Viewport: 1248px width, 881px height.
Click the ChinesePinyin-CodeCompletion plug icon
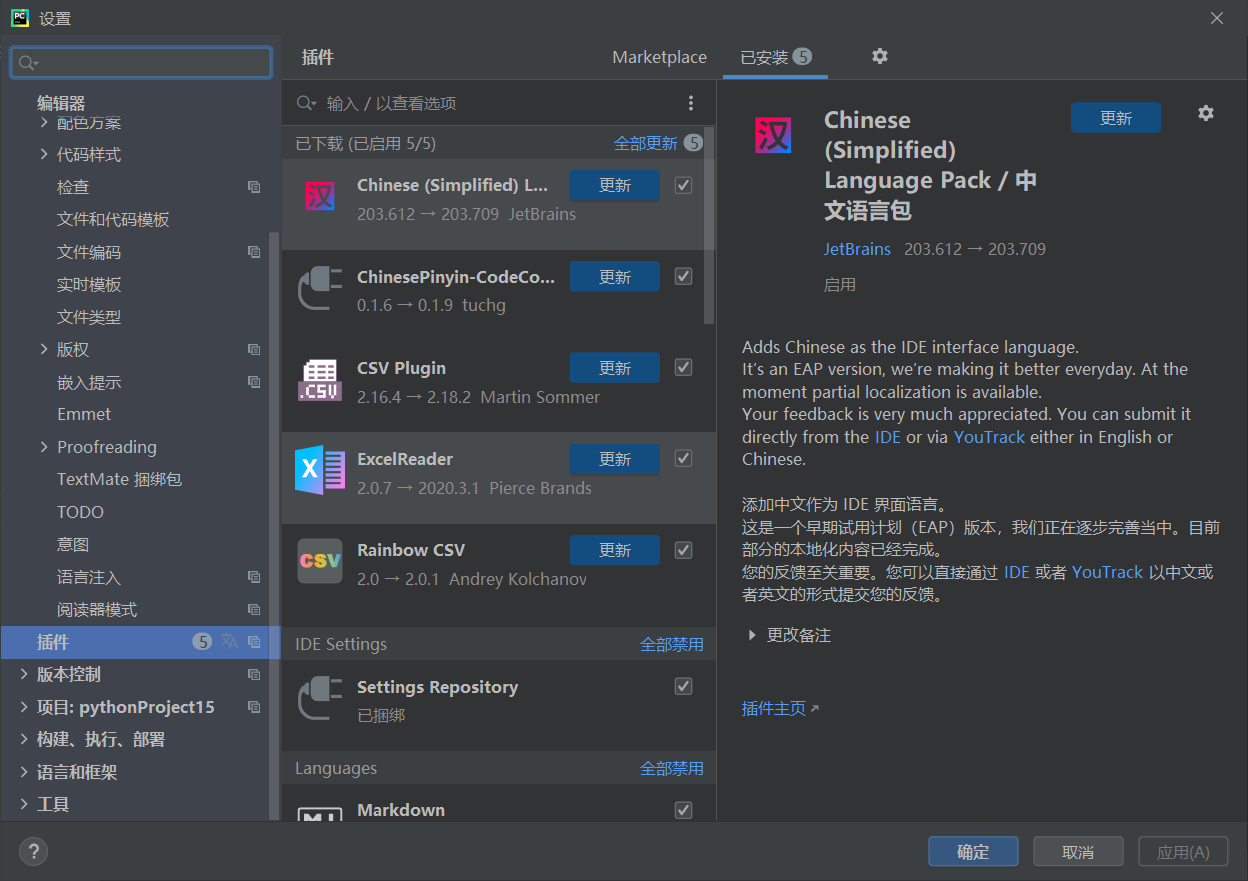coord(320,289)
